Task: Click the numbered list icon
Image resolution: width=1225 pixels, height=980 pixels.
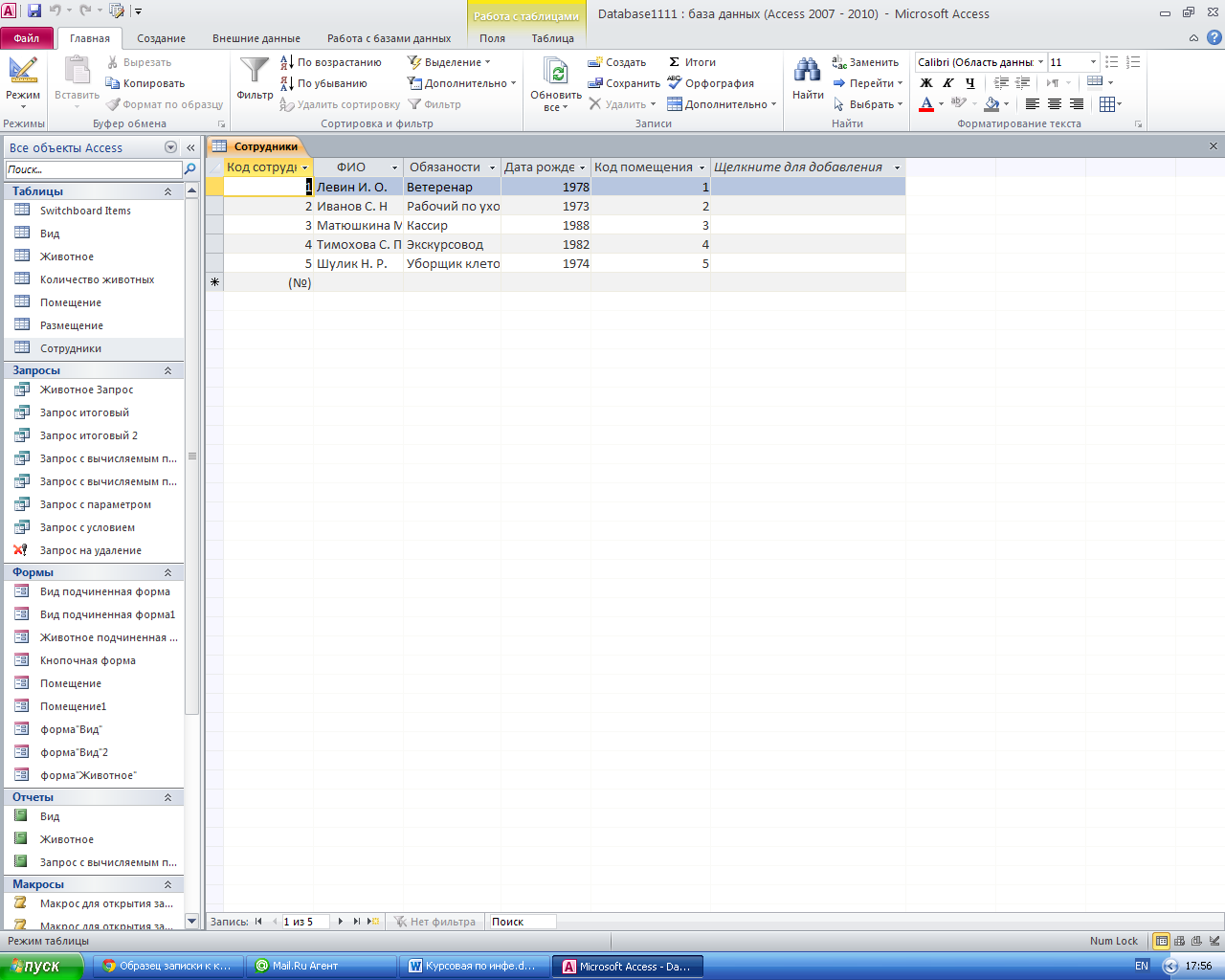Action: tap(1133, 62)
